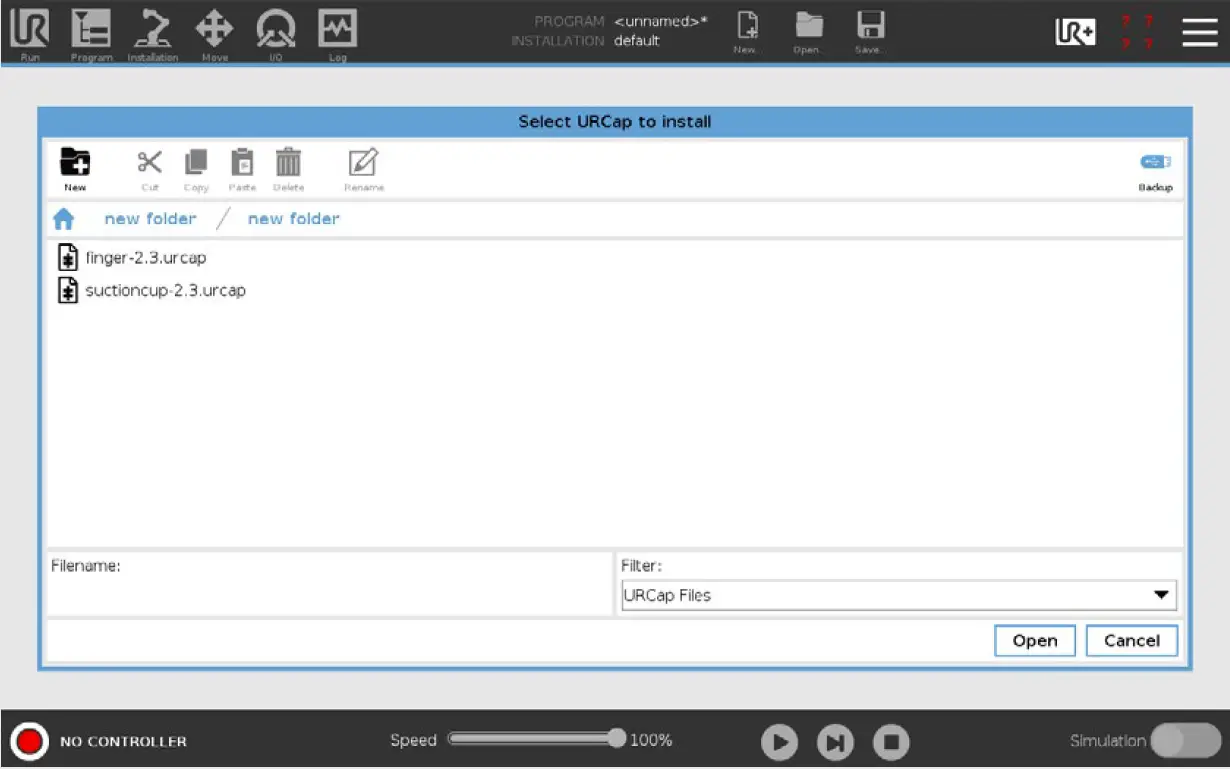Create a new program with New icon
Screen dimensions: 1230x769
[x=746, y=32]
